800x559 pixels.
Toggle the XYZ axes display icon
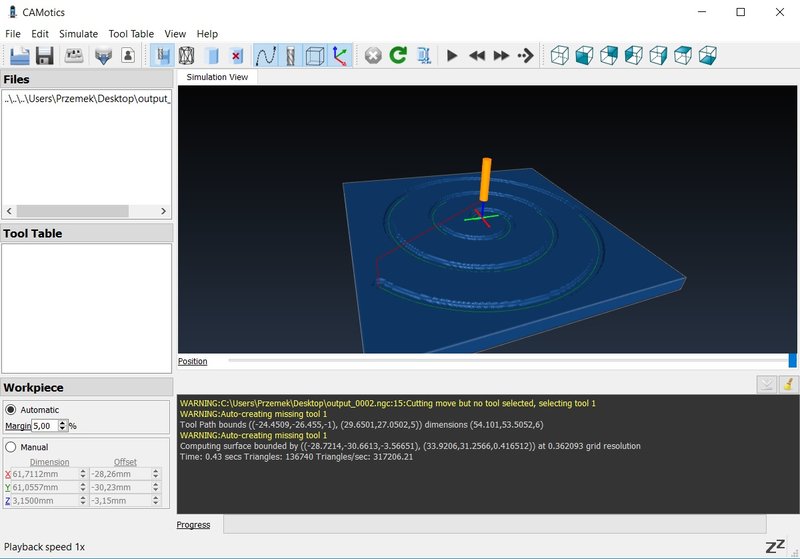340,55
